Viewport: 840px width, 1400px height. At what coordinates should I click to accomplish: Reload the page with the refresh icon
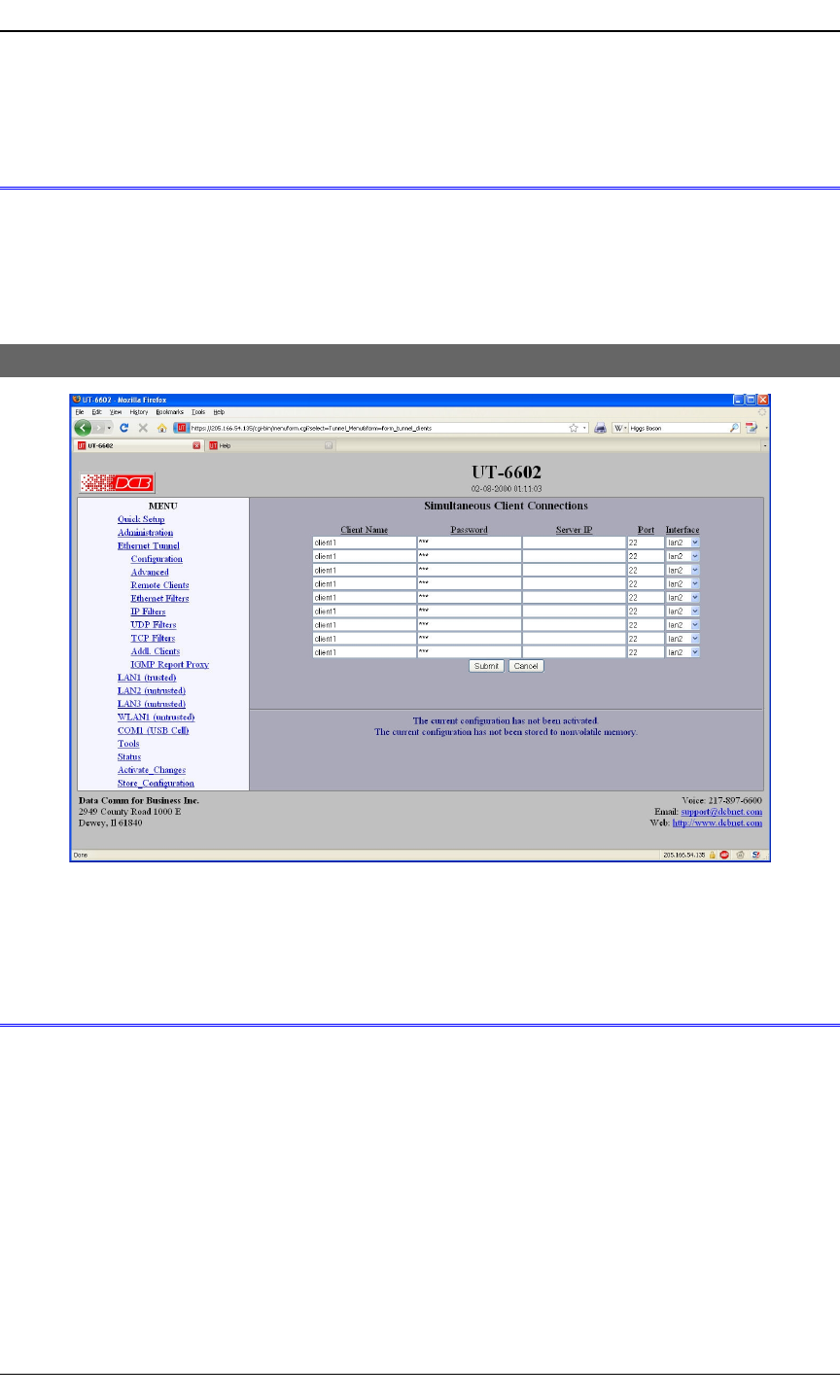point(124,428)
